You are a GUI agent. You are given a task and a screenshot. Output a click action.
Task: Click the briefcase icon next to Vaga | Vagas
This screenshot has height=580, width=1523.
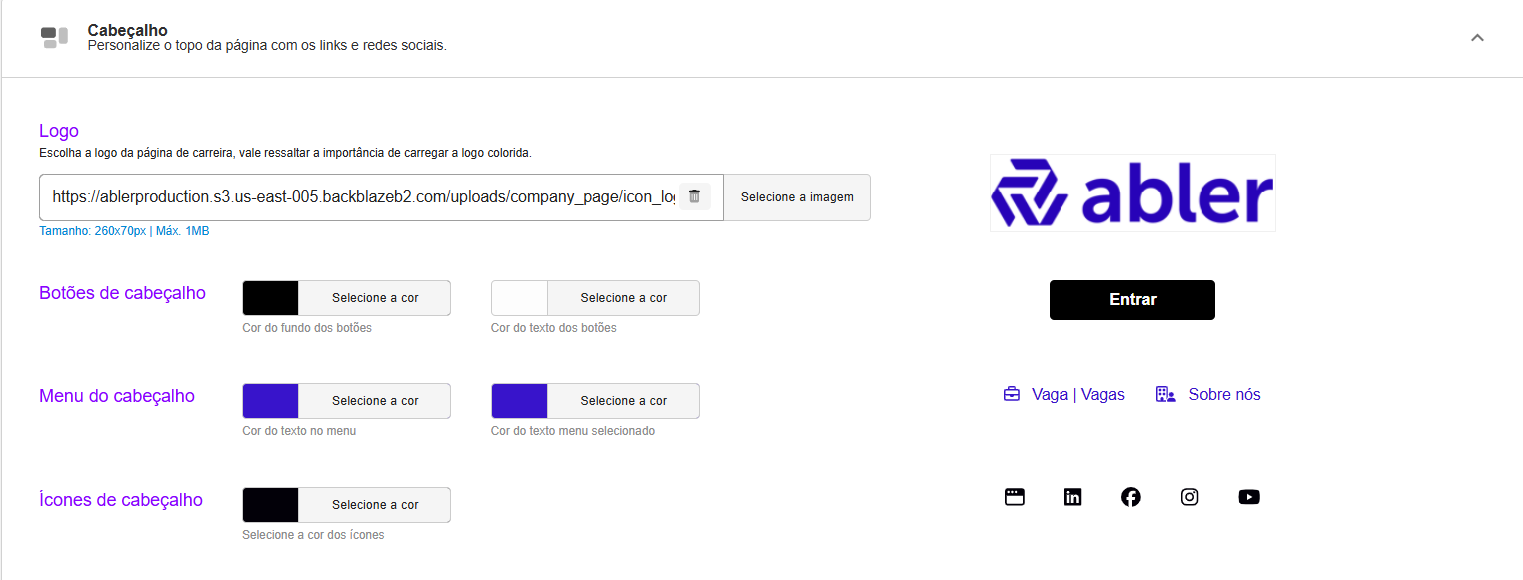coord(1012,394)
